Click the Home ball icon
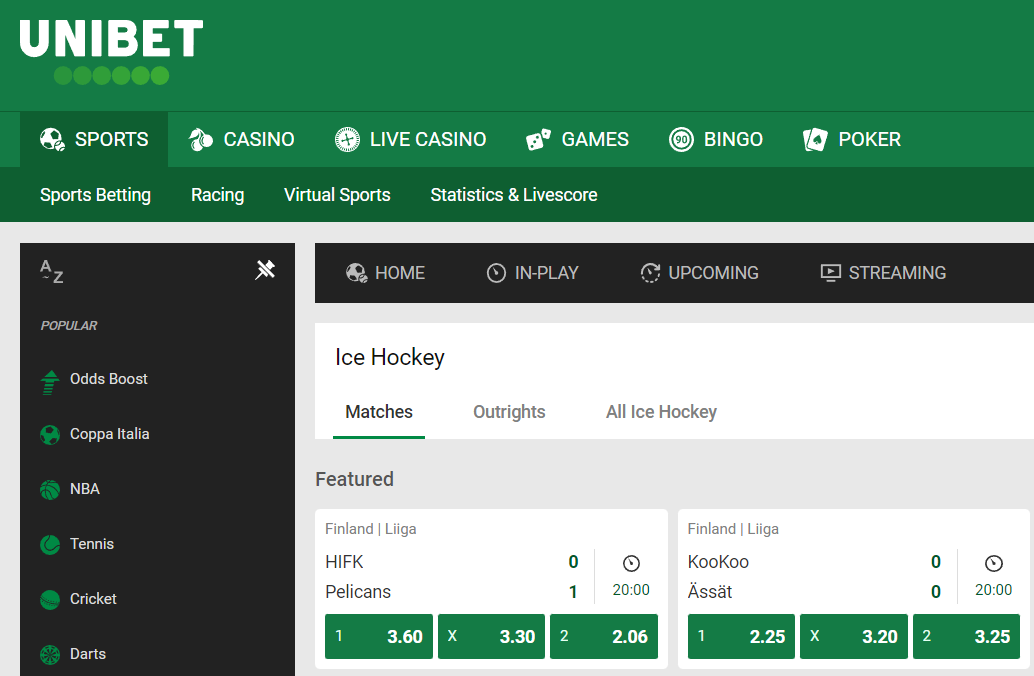 (x=357, y=272)
